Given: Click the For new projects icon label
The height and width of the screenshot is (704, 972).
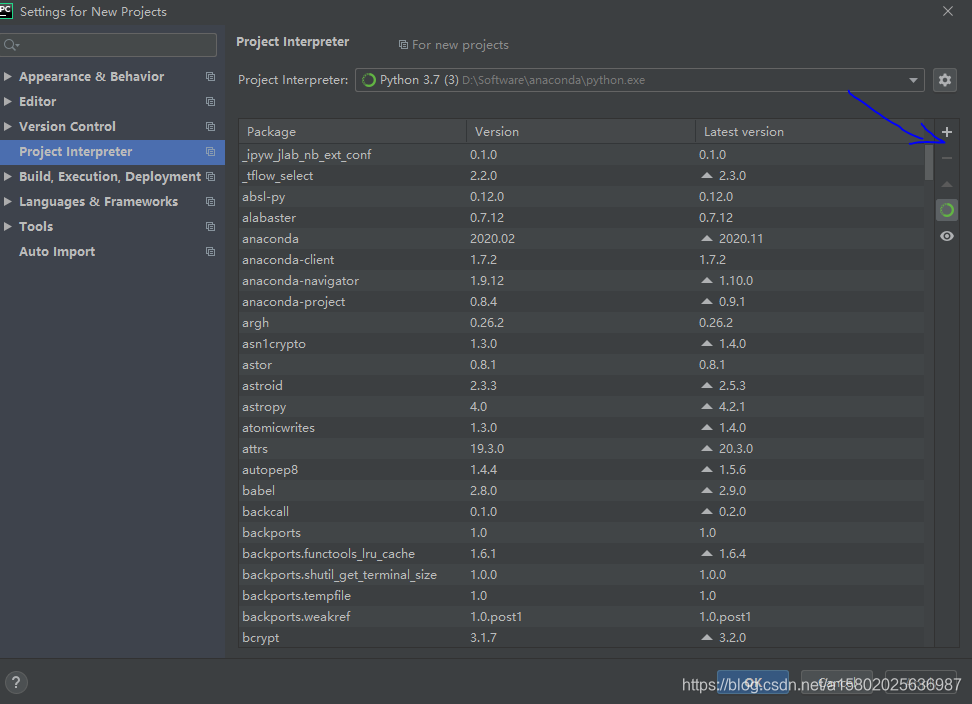Looking at the screenshot, I should [x=453, y=45].
